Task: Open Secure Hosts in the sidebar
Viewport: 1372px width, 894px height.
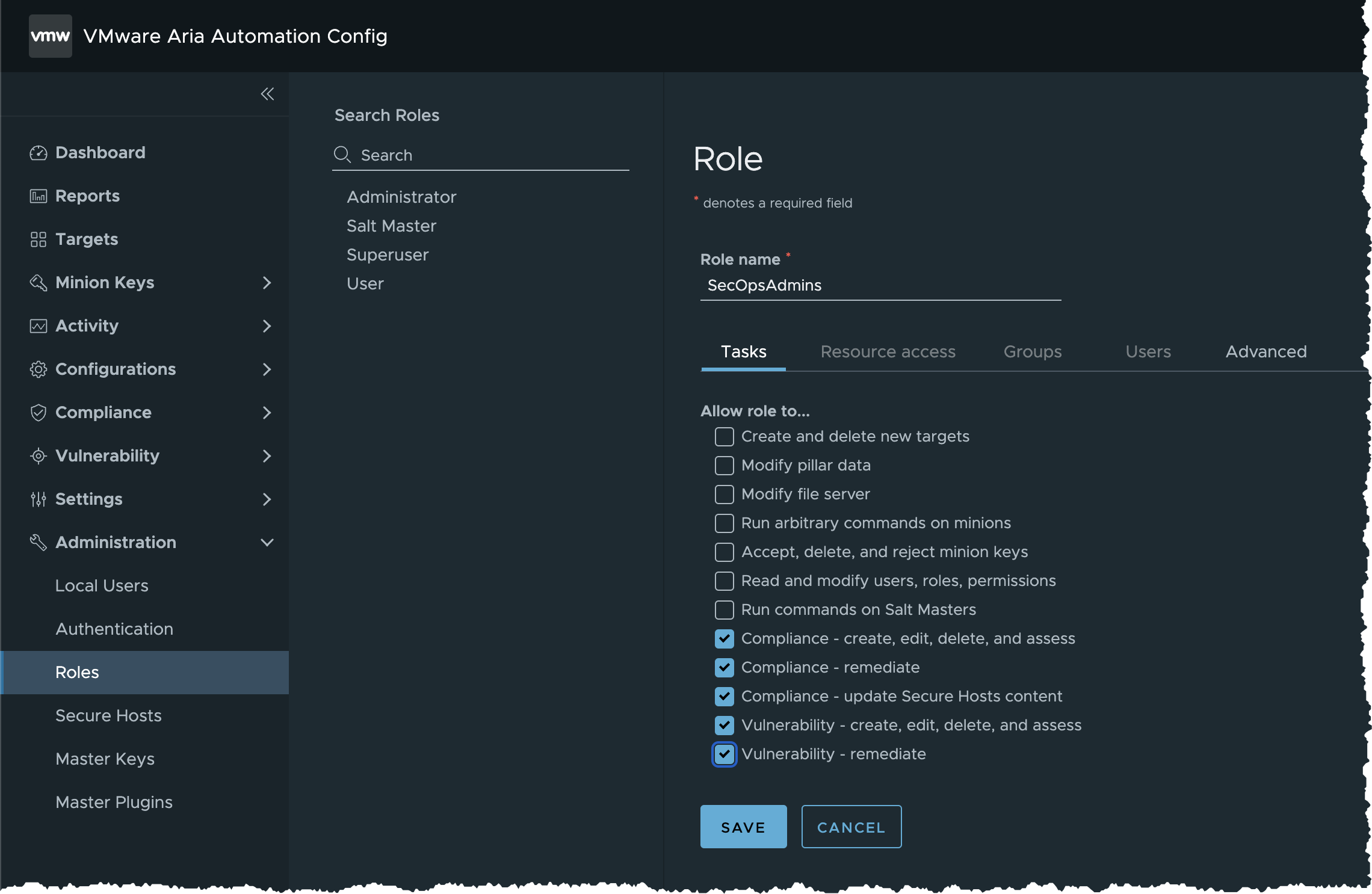Action: pyautogui.click(x=108, y=716)
